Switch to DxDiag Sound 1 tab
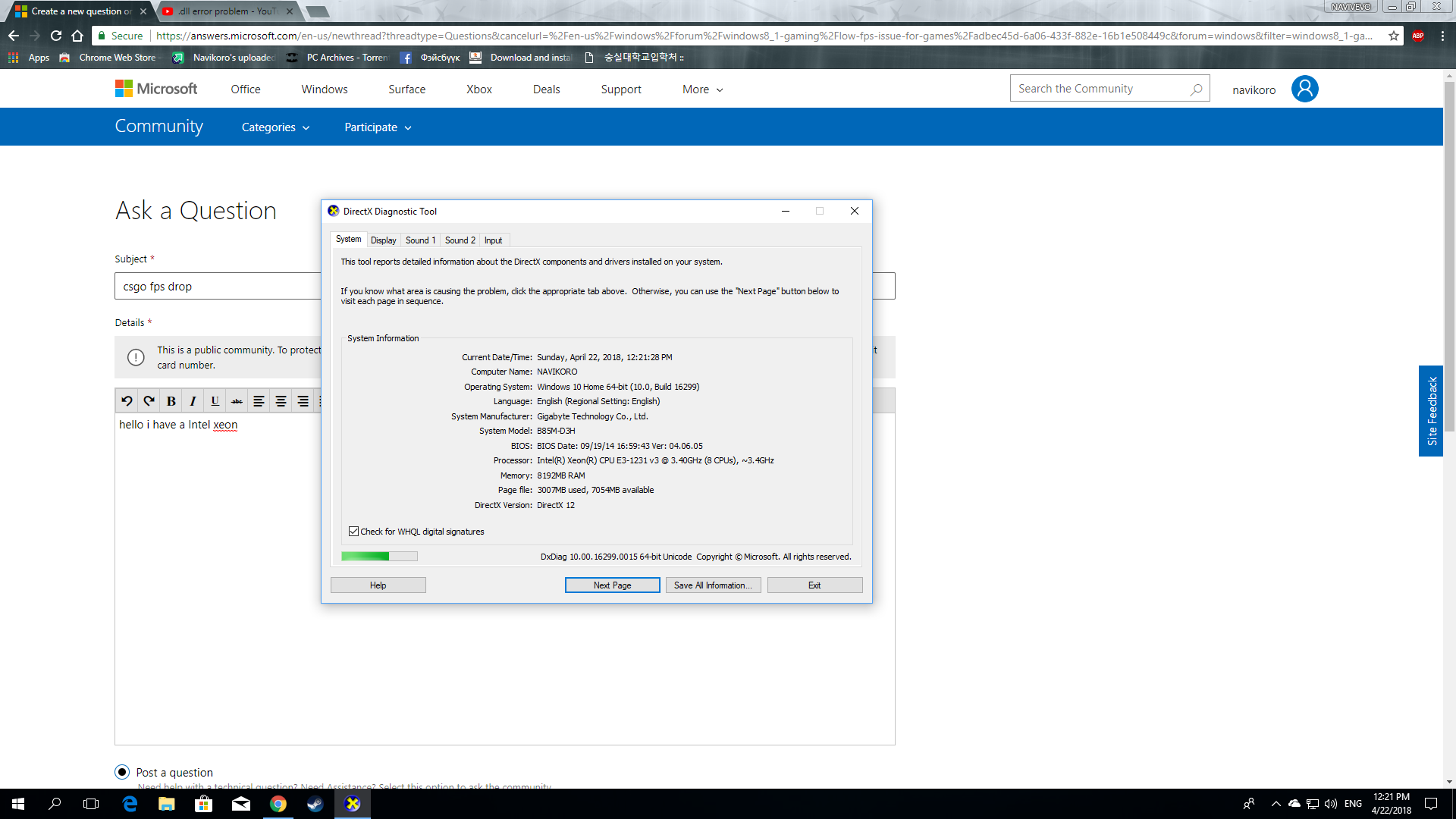This screenshot has width=1456, height=819. tap(420, 240)
